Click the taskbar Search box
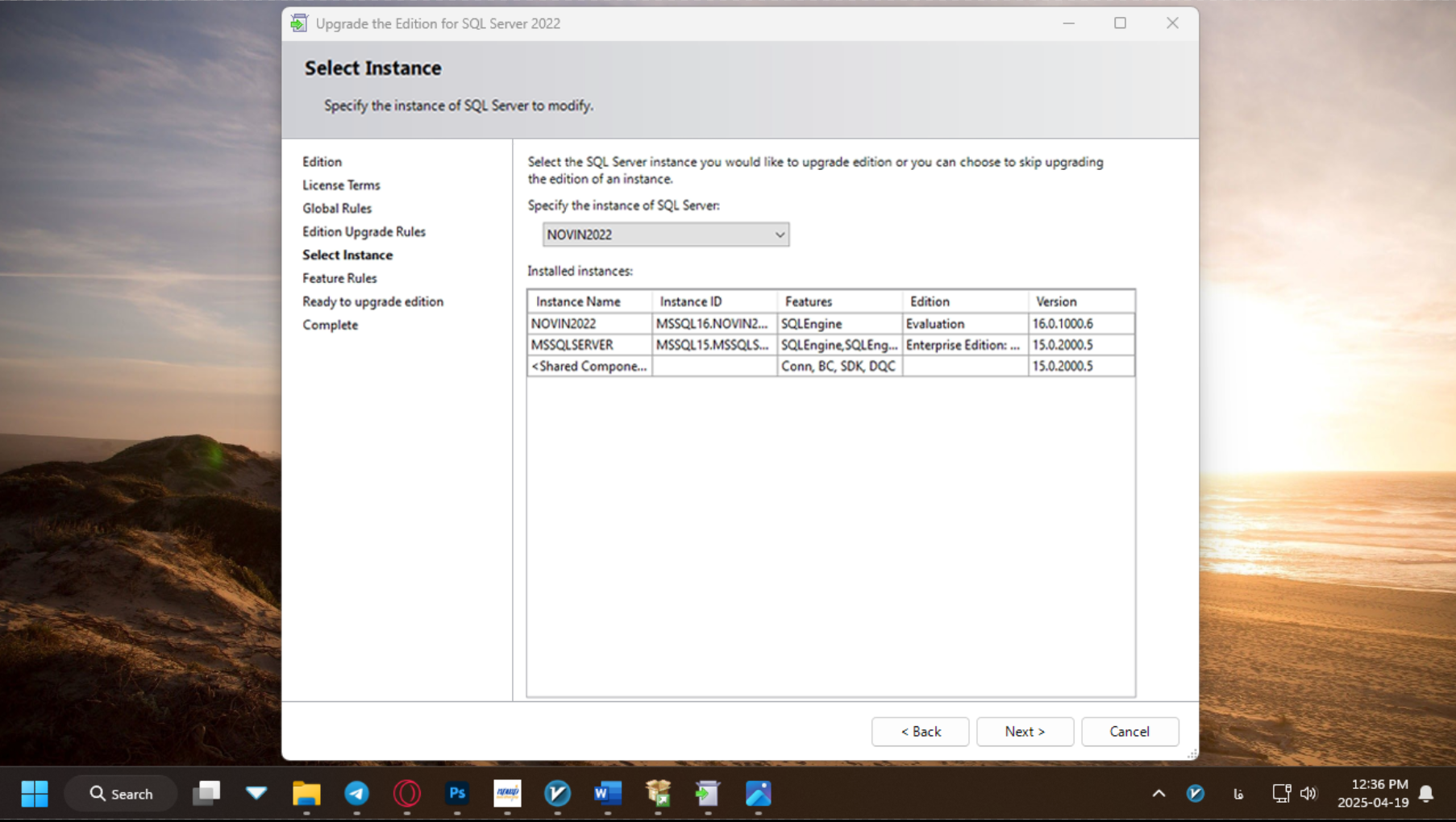The image size is (1456, 822). click(x=121, y=794)
